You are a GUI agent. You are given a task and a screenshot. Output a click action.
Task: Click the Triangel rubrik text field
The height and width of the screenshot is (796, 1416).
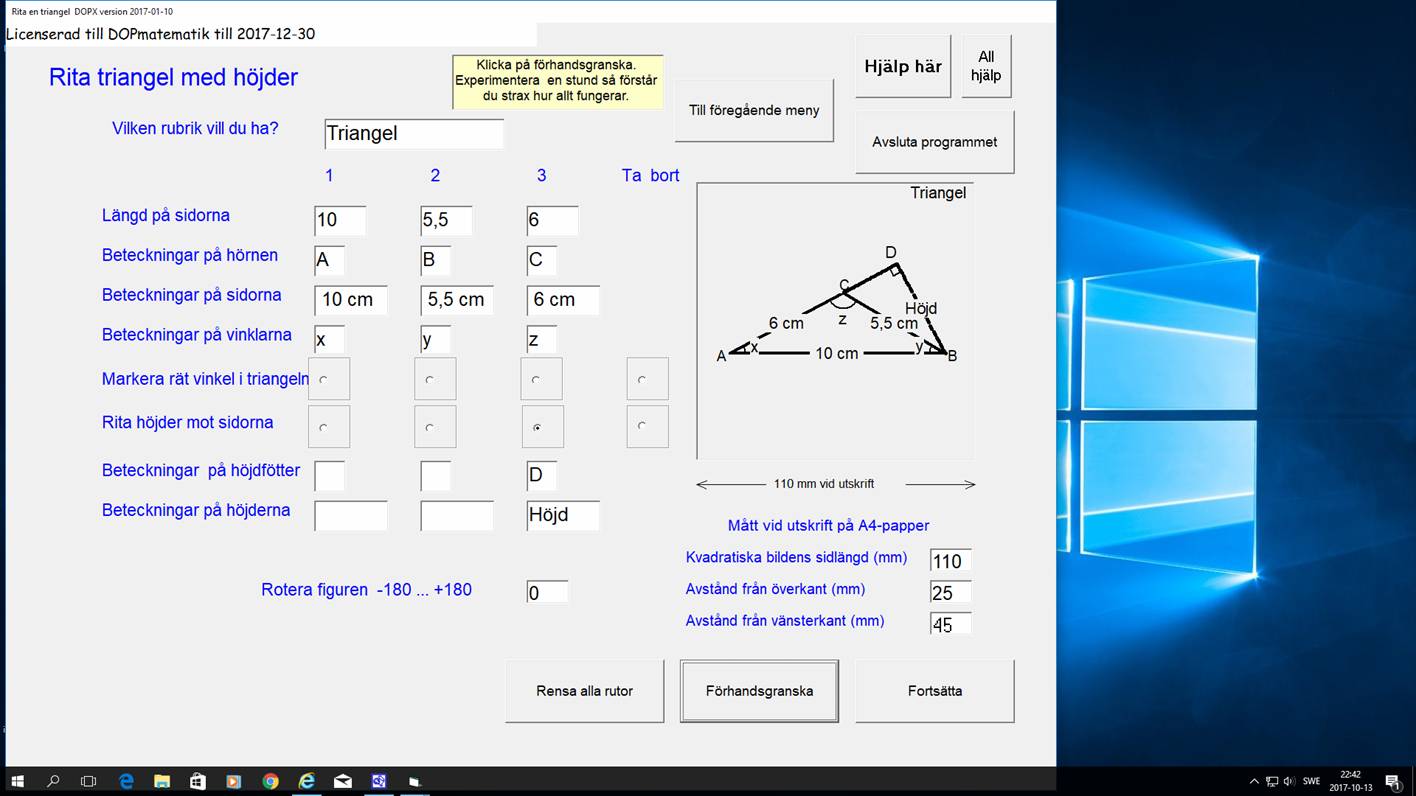tap(413, 134)
